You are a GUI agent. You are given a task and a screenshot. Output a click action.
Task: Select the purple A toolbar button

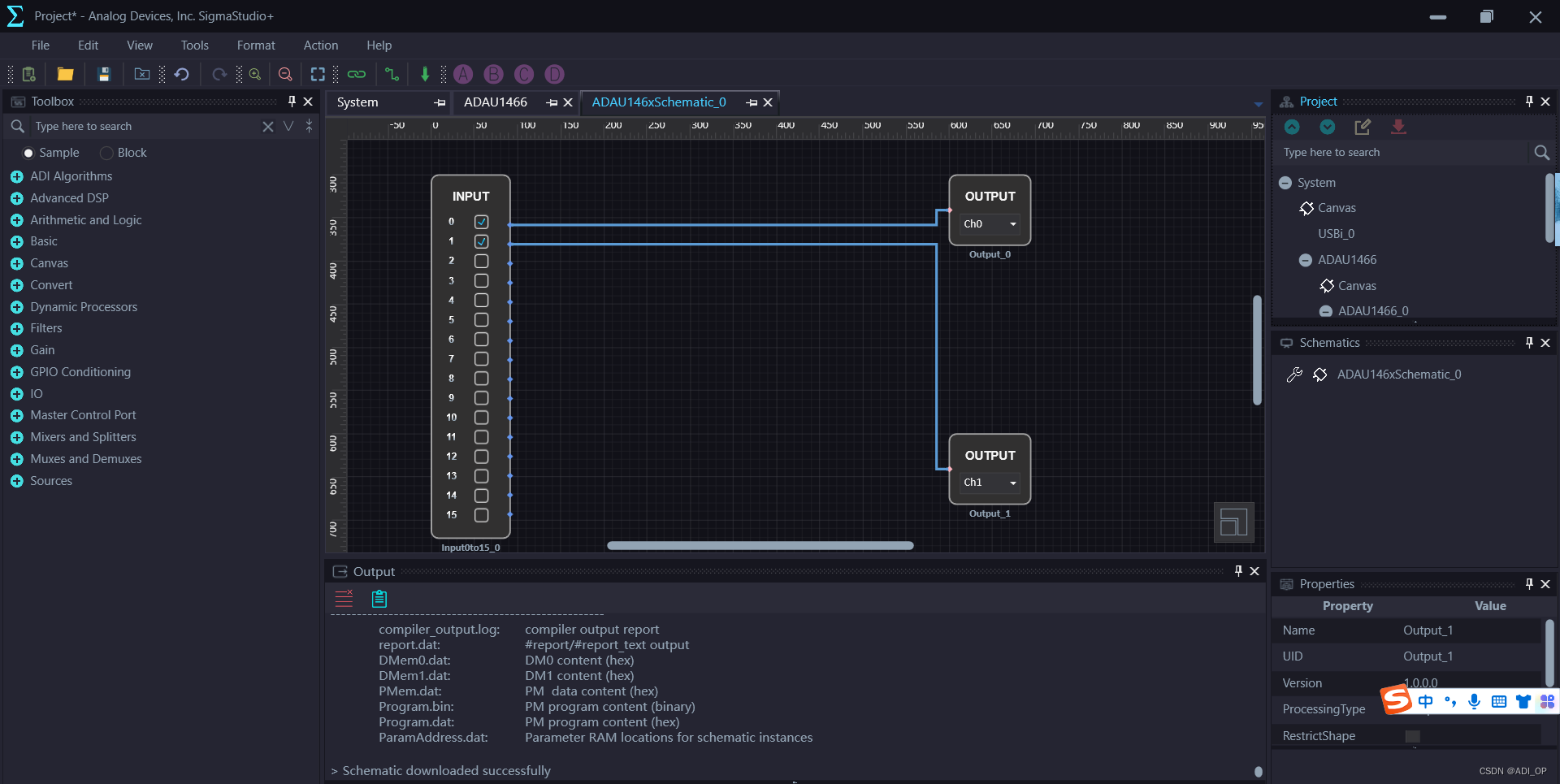coord(463,74)
